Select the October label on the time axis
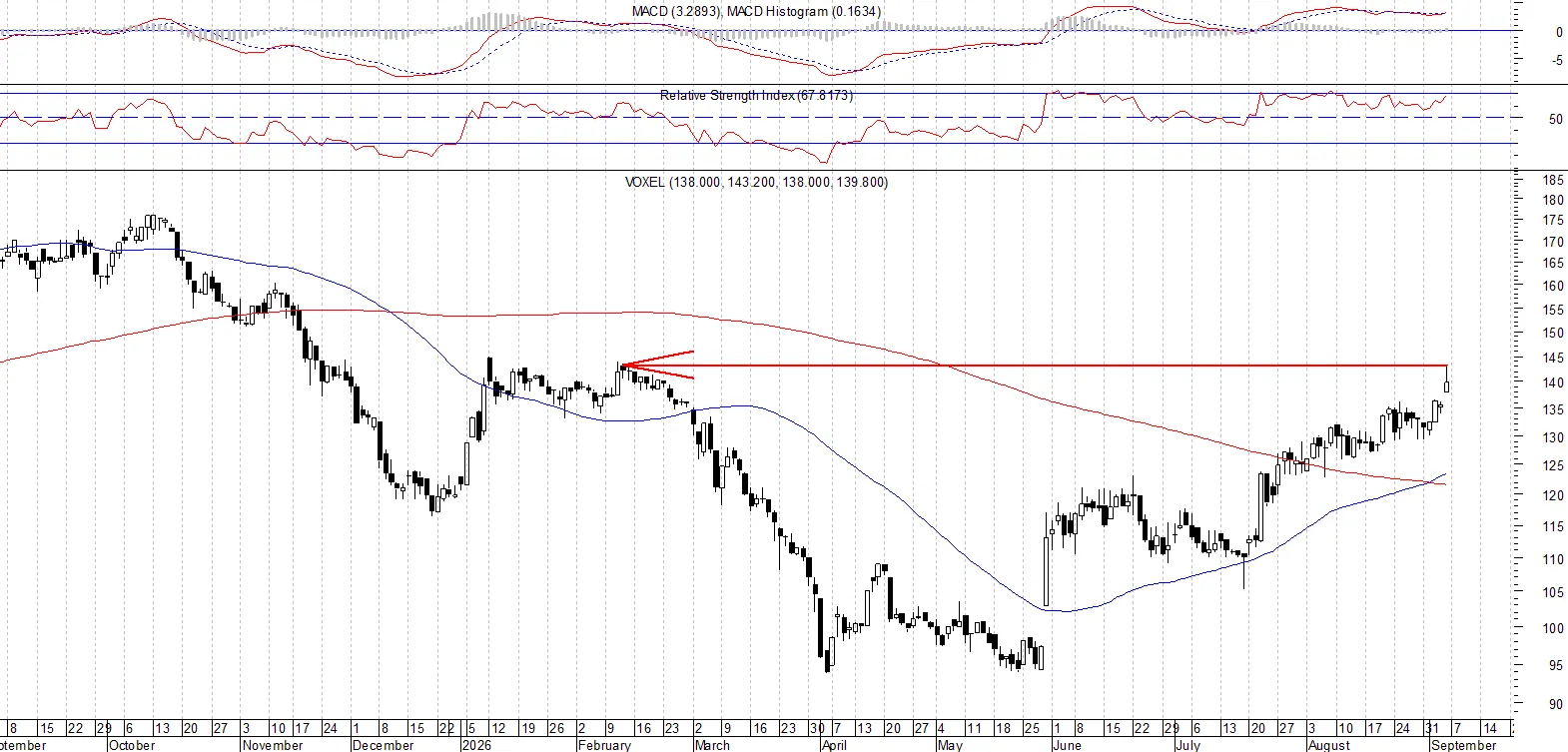Image resolution: width=1568 pixels, height=752 pixels. (132, 745)
